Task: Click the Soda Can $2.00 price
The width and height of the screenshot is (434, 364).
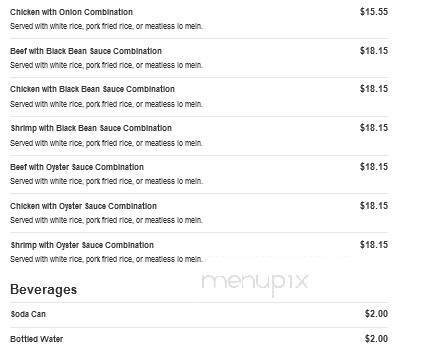Action: pyautogui.click(x=376, y=314)
